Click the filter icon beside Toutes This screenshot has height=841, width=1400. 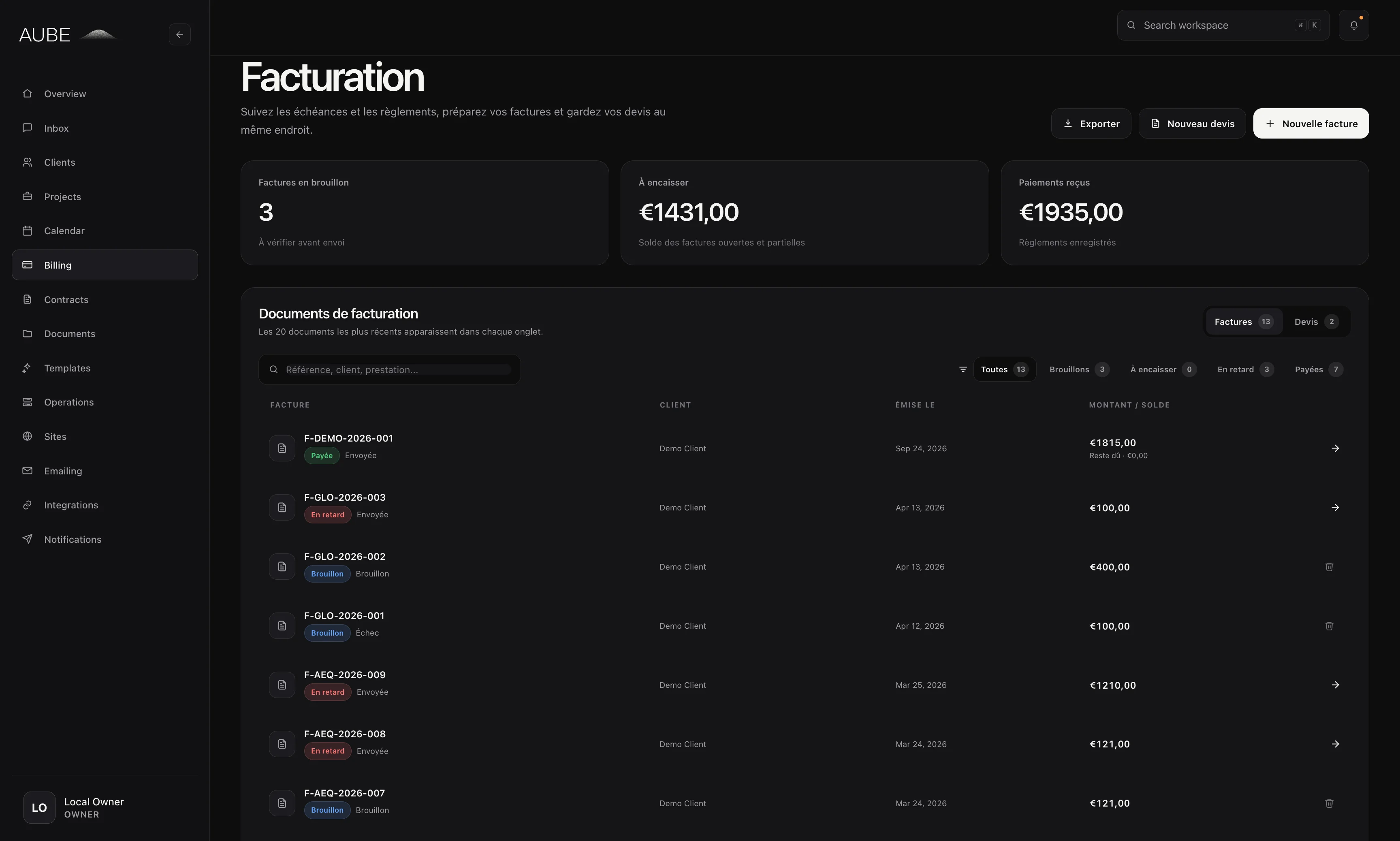[962, 369]
